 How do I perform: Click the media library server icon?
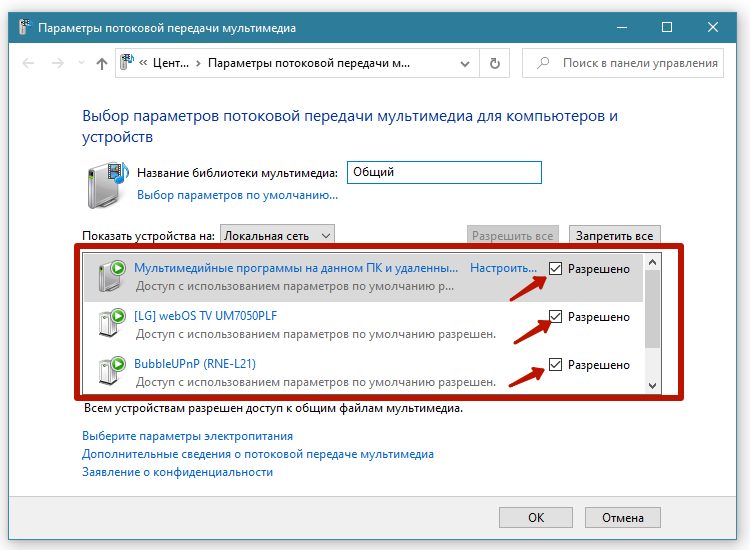point(108,185)
